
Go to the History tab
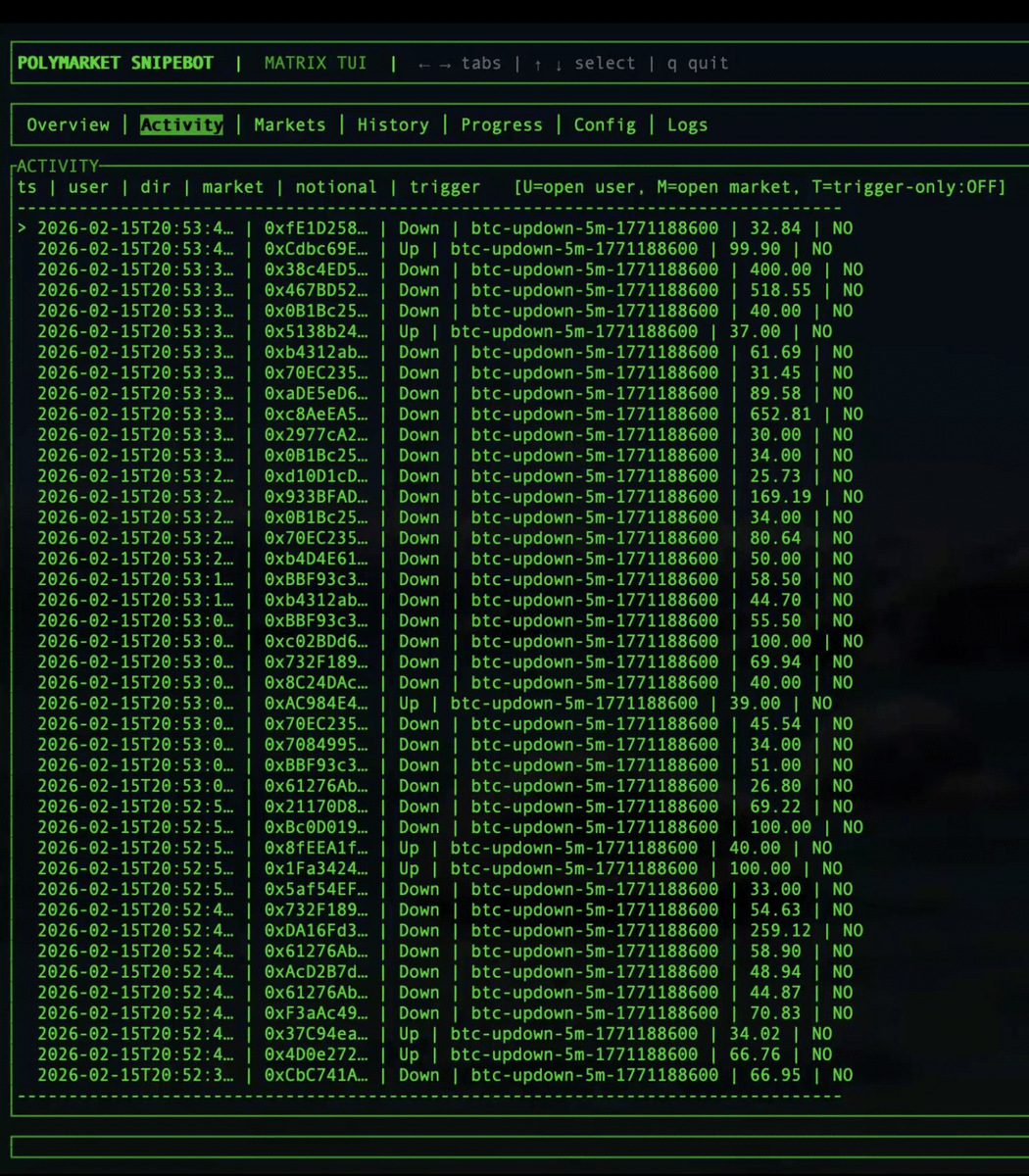coord(393,124)
